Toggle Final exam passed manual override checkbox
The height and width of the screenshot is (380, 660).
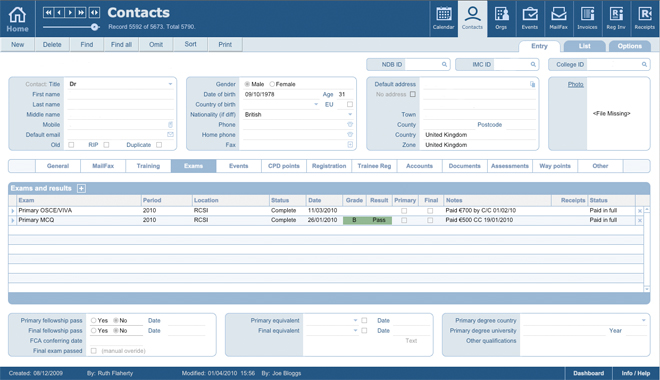[x=93, y=351]
